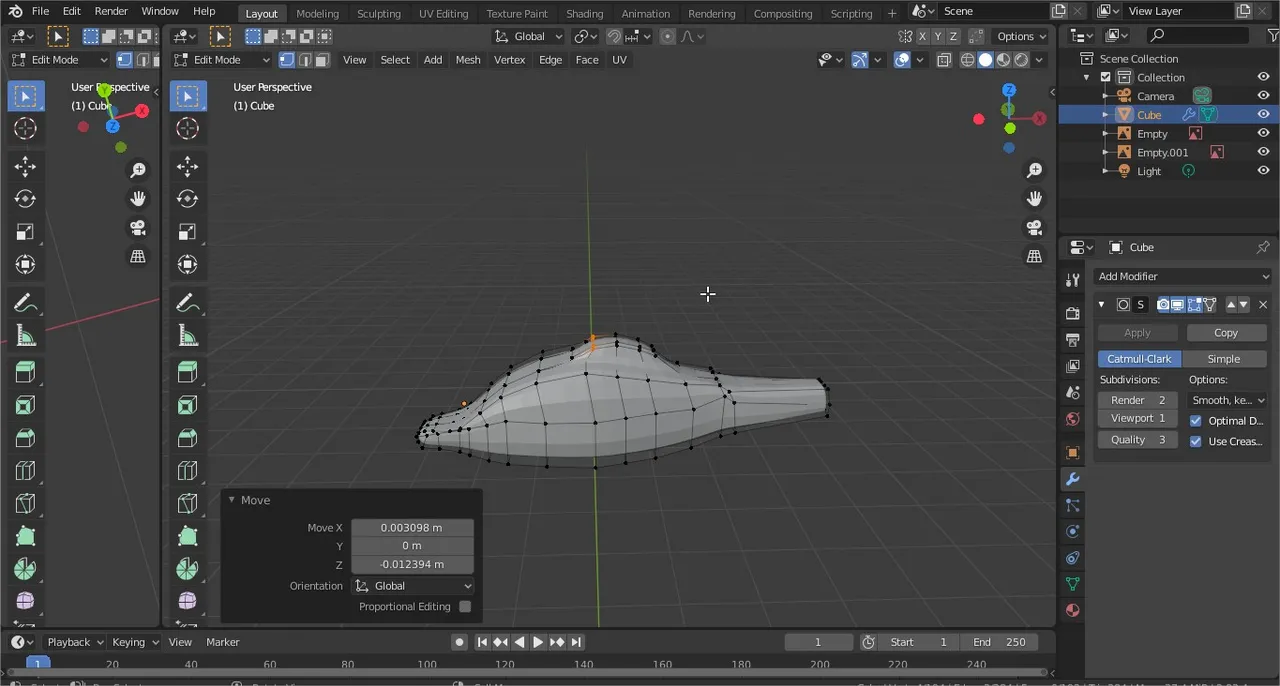The image size is (1280, 686).
Task: Toggle modifier display in edit mode
Action: (1193, 304)
